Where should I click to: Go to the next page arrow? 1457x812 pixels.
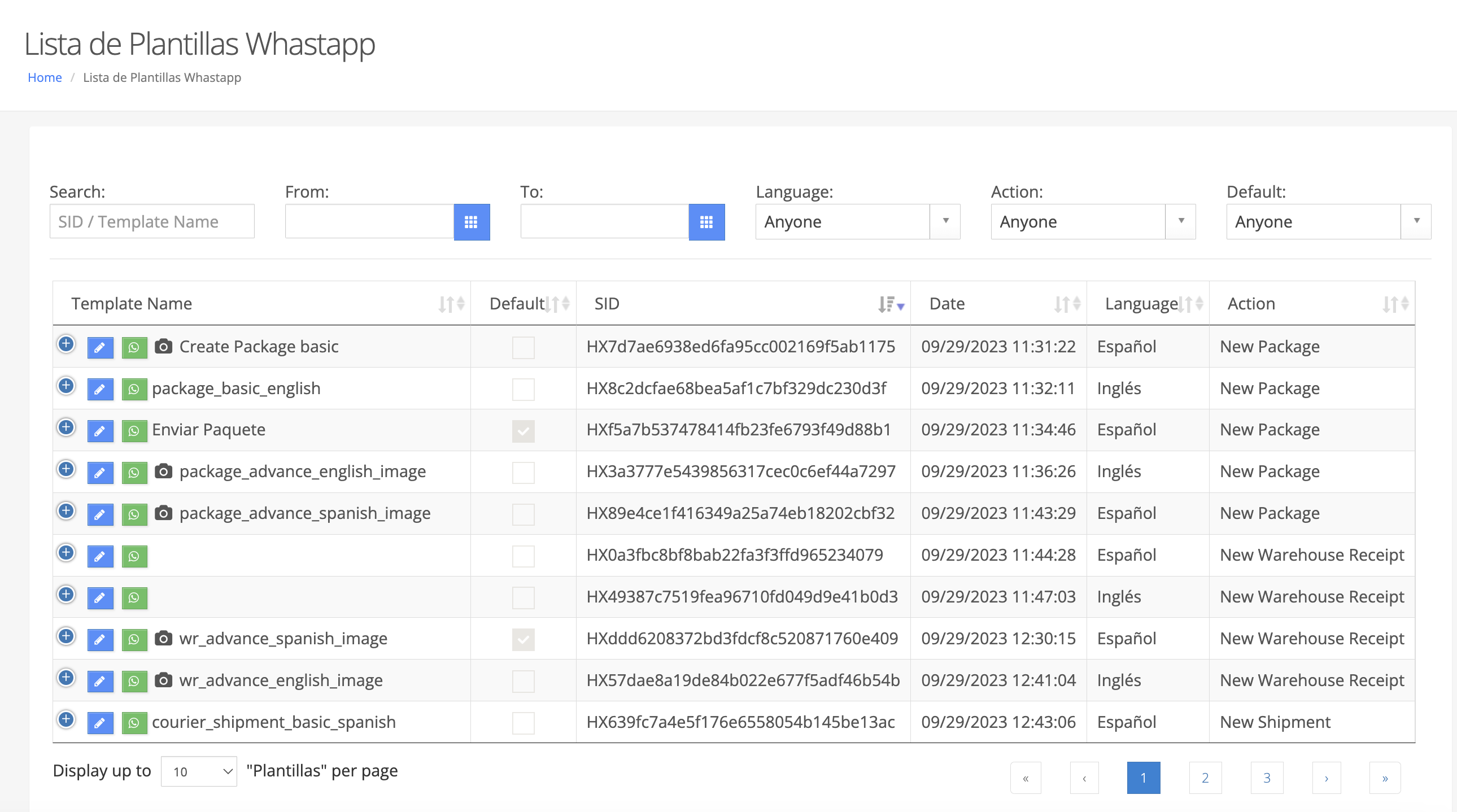click(x=1327, y=778)
